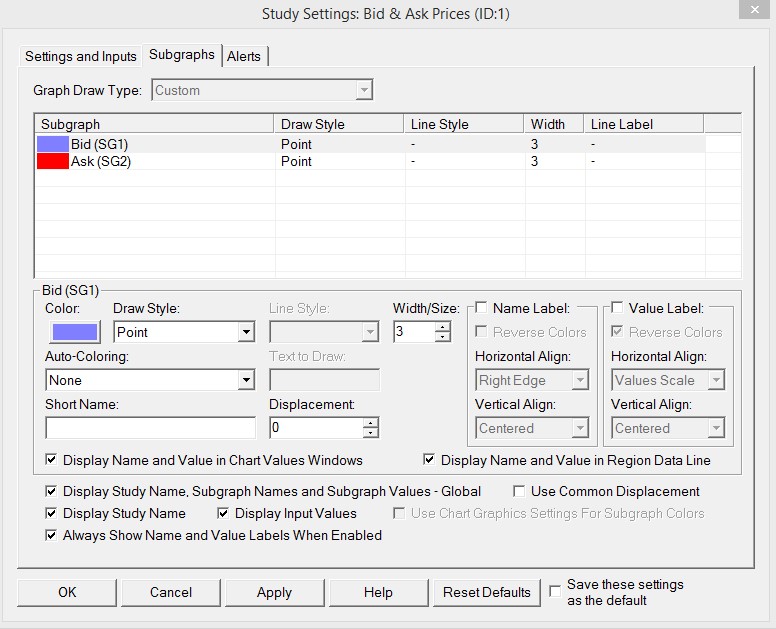Increase Width/Size with up arrow
This screenshot has height=629, width=776.
[443, 326]
